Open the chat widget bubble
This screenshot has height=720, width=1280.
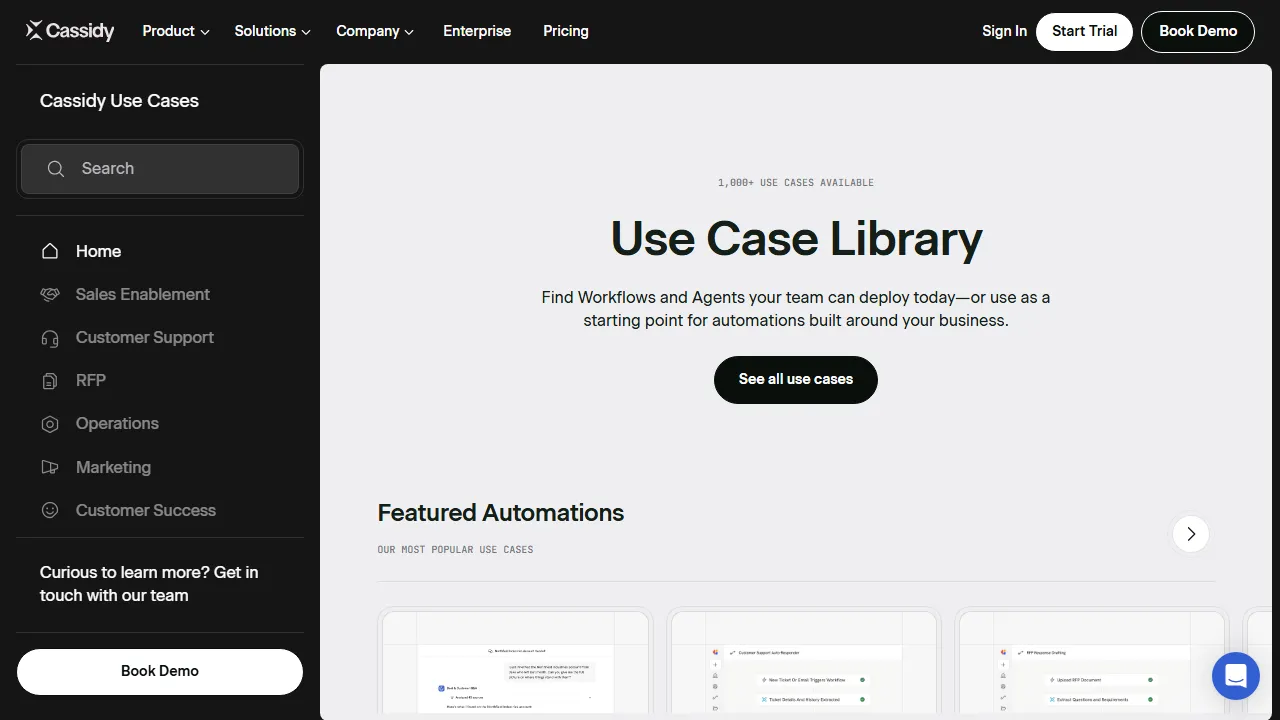1235,676
